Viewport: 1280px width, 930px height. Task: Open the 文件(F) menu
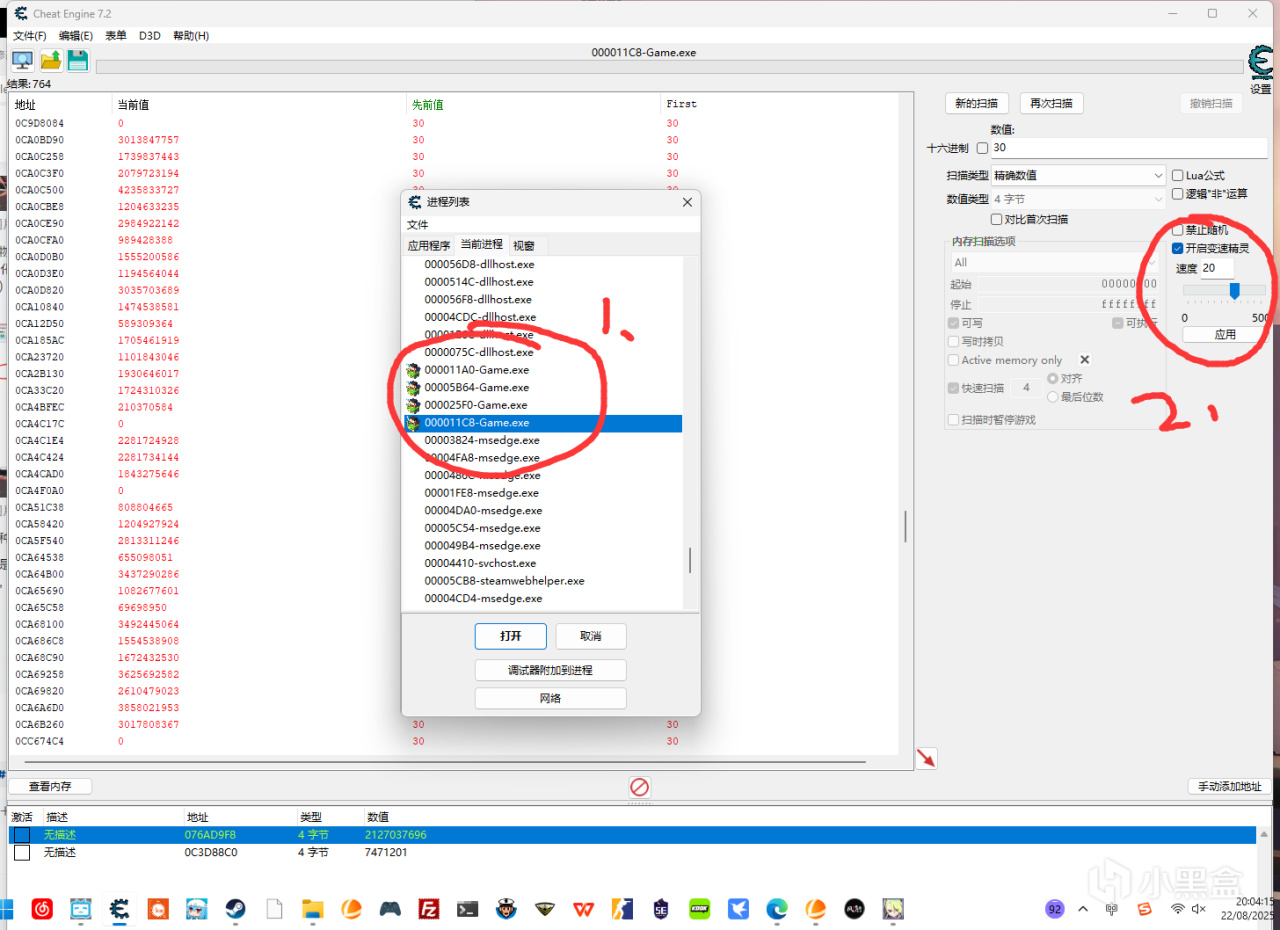29,35
